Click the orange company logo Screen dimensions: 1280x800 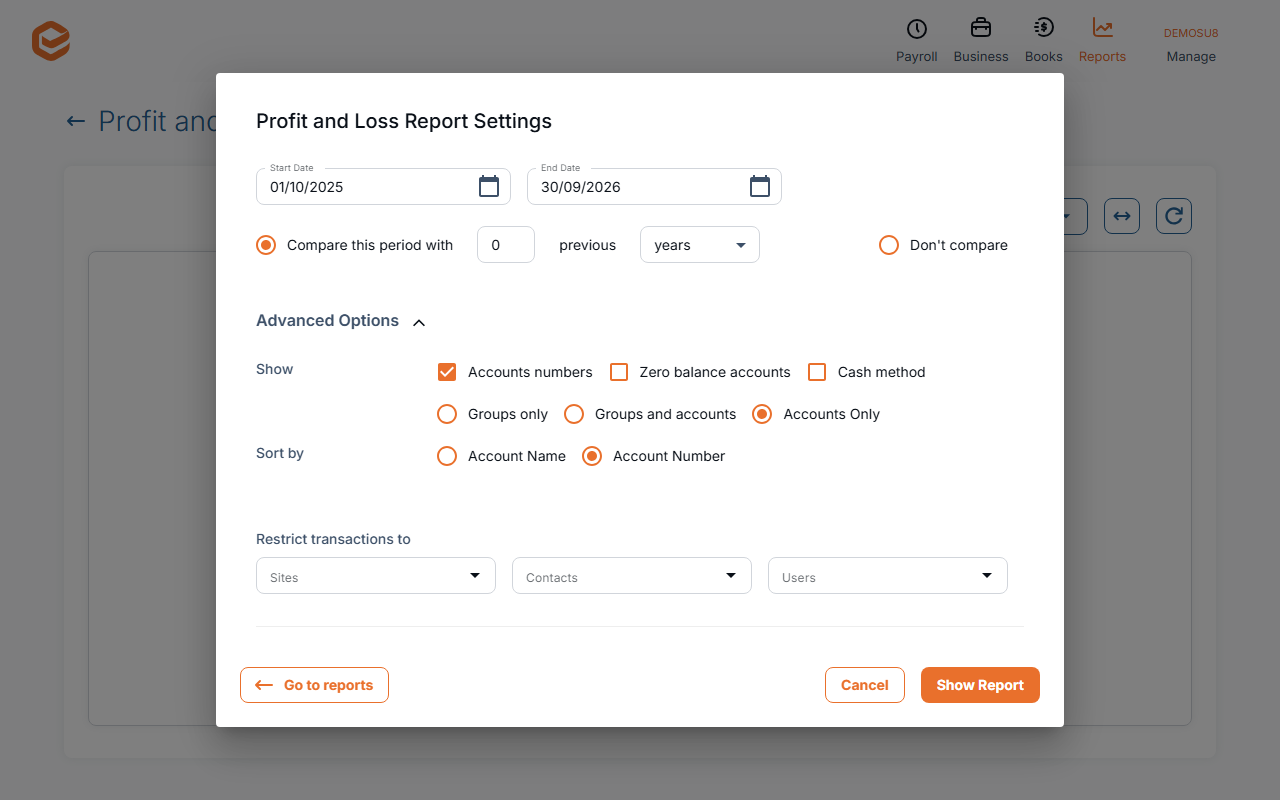(x=51, y=41)
